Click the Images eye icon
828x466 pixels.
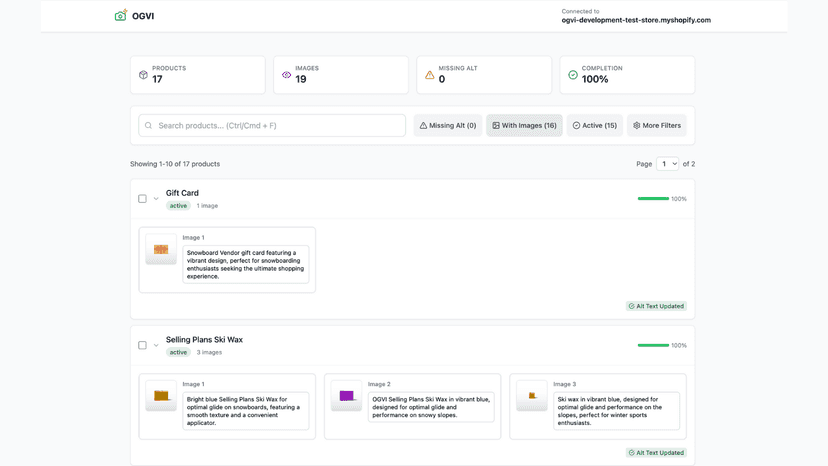pos(286,75)
